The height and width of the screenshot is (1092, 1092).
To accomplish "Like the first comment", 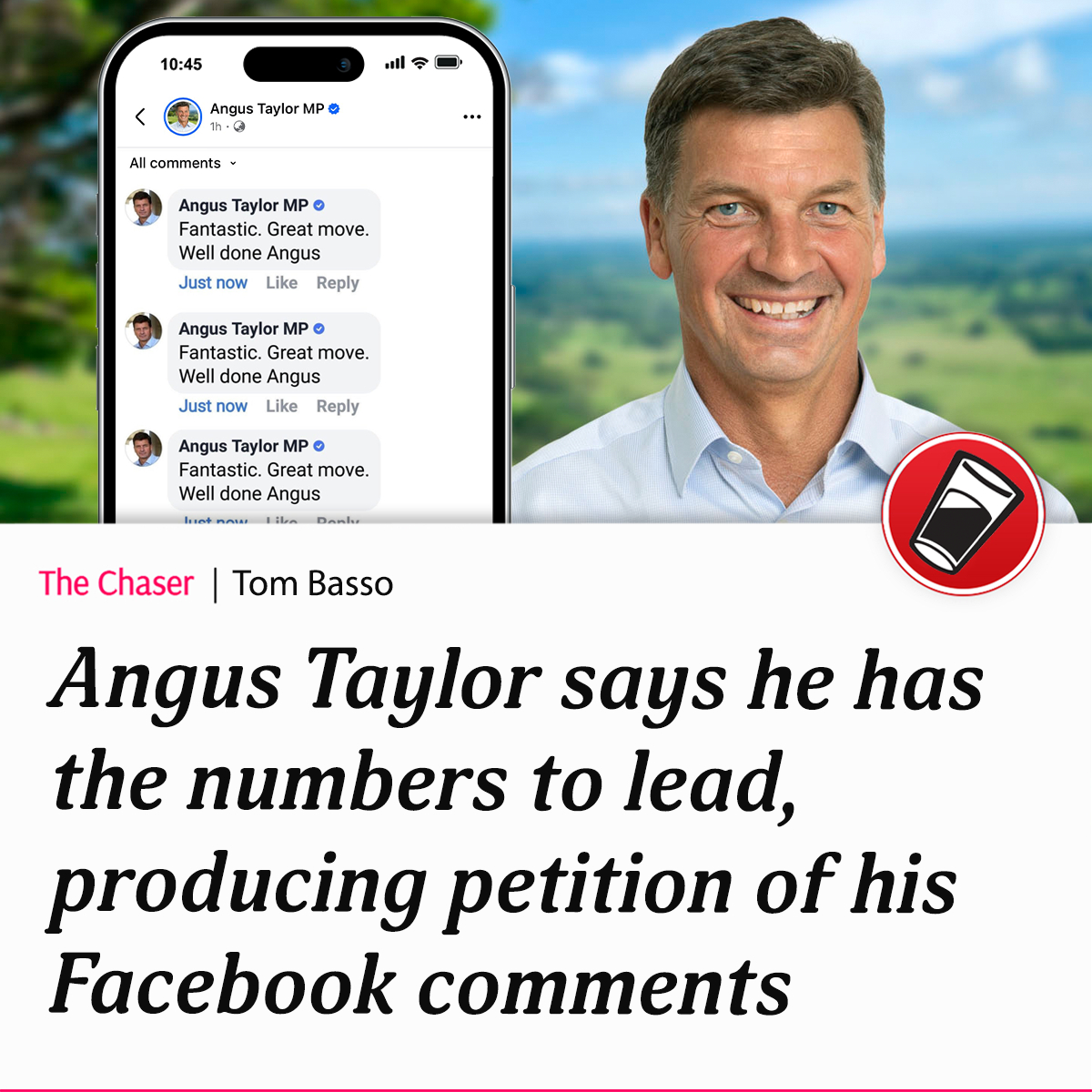I will (x=281, y=283).
